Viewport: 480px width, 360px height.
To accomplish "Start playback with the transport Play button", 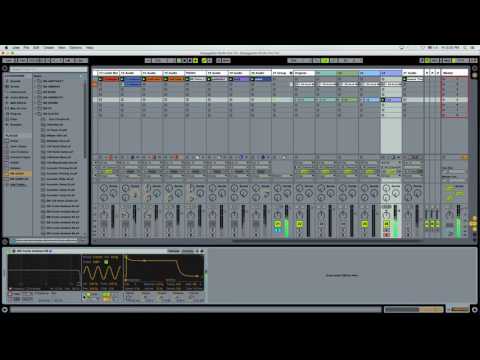I will (x=180, y=60).
